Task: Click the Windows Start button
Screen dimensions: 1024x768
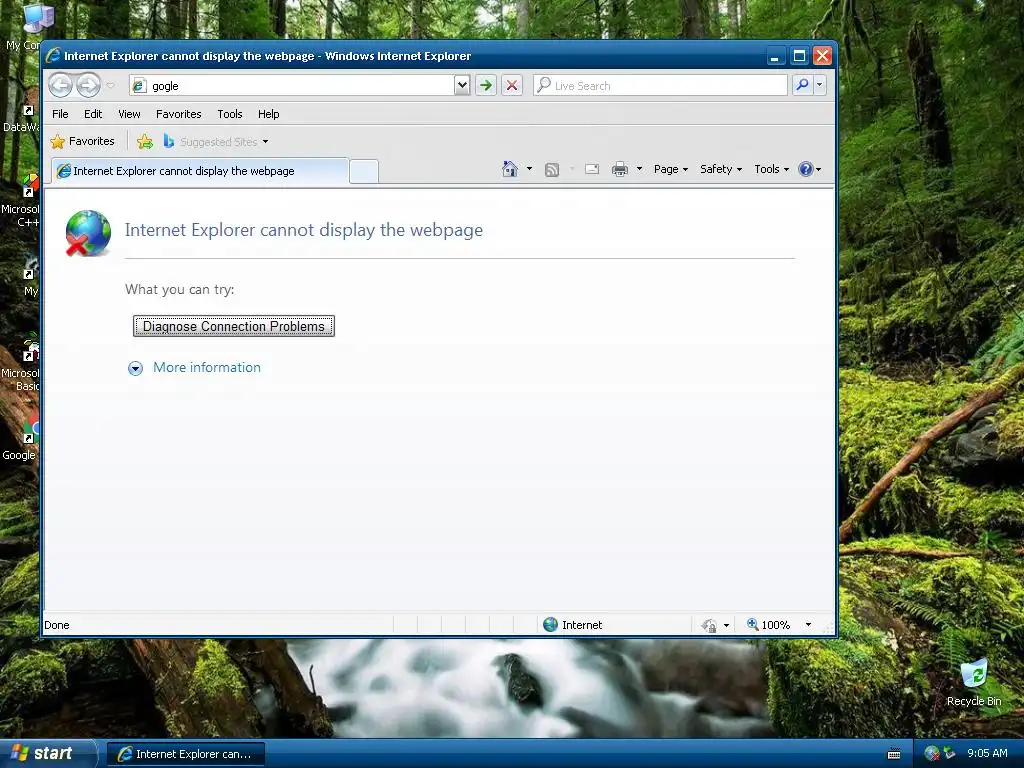Action: (48, 754)
